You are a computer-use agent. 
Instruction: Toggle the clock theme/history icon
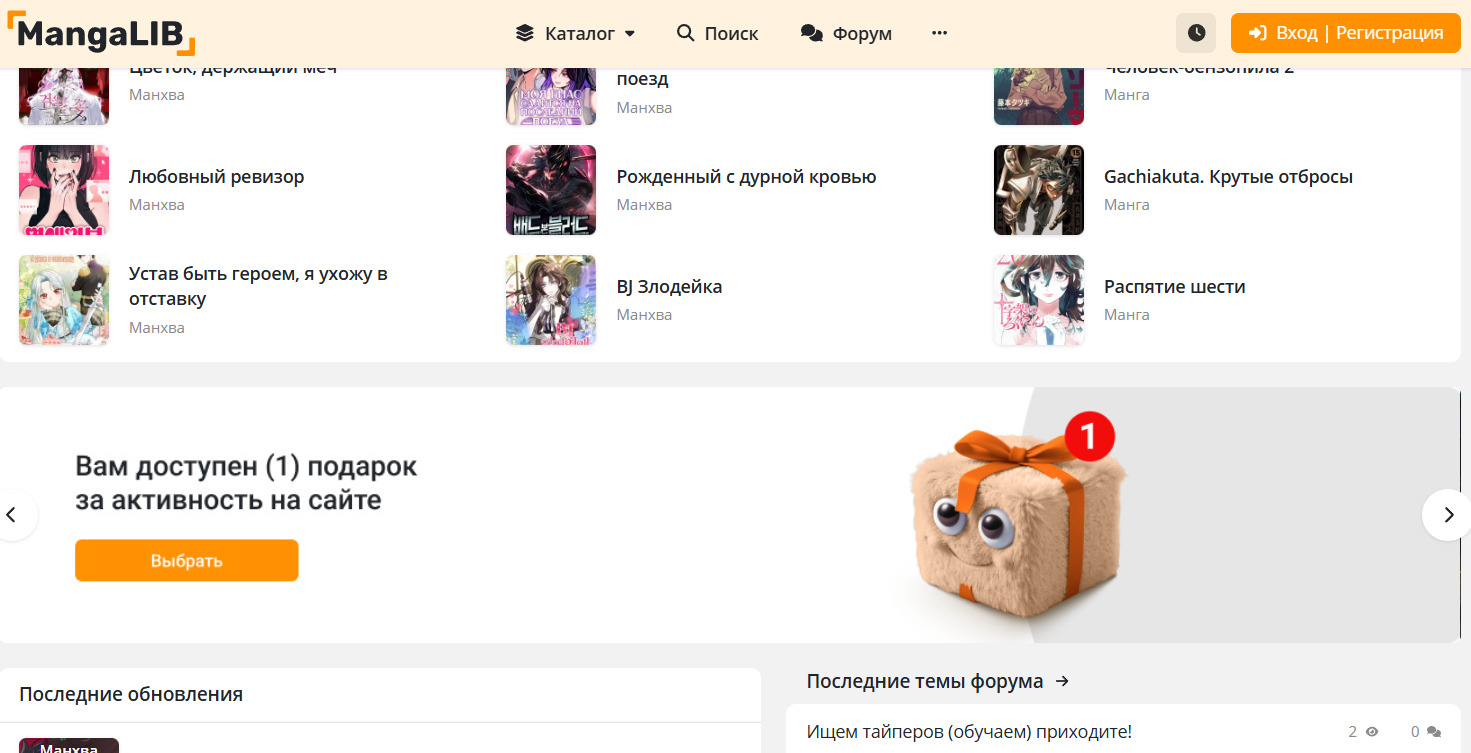click(x=1196, y=33)
